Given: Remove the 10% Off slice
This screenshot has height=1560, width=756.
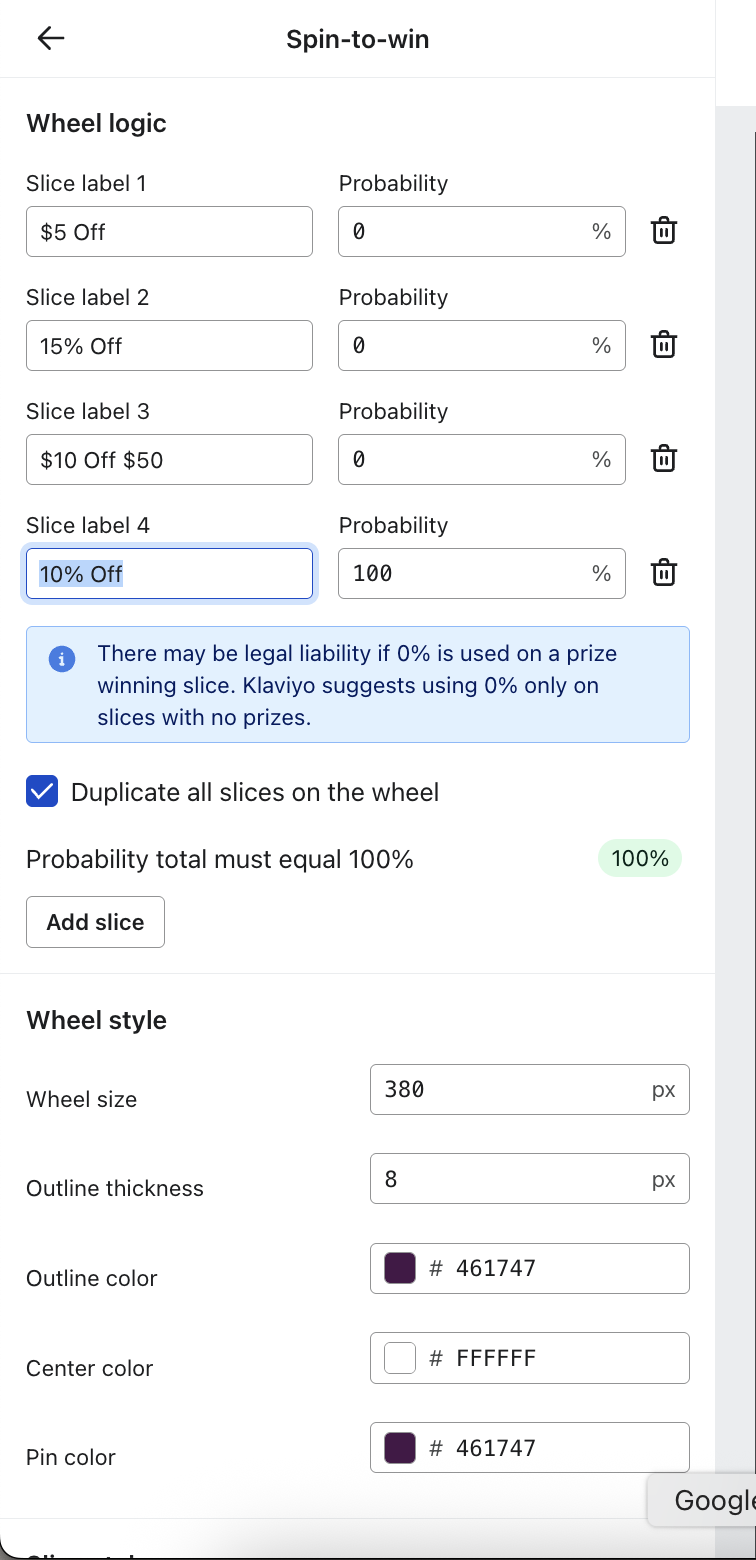Looking at the screenshot, I should pyautogui.click(x=663, y=573).
